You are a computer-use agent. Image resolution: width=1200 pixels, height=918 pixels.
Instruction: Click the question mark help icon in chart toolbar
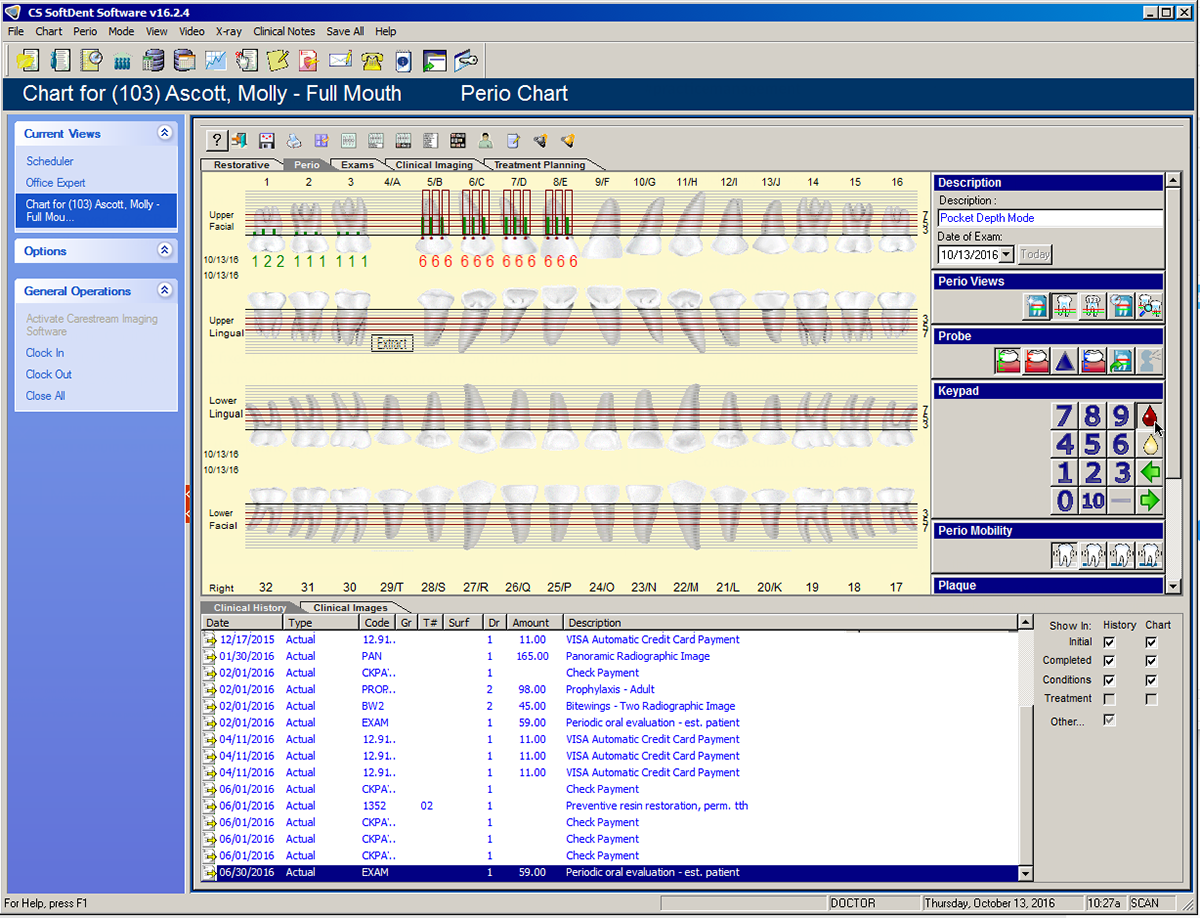pos(215,141)
